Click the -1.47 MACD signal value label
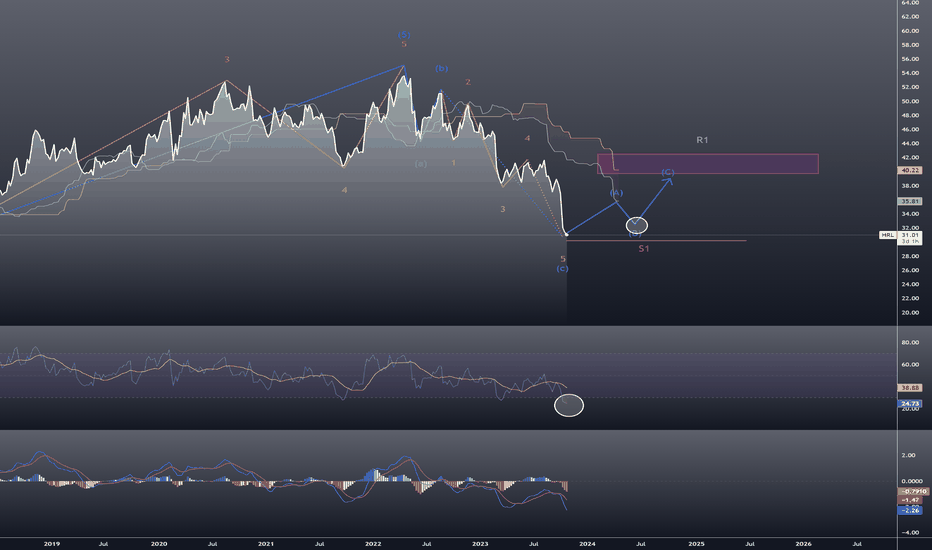 [x=910, y=501]
